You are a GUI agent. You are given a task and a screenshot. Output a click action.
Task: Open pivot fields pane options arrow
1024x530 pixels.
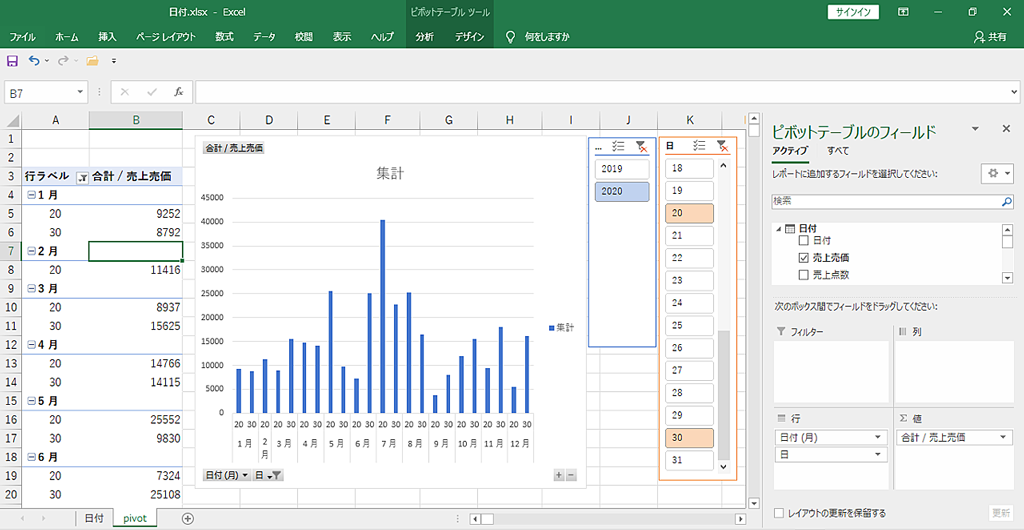point(975,129)
